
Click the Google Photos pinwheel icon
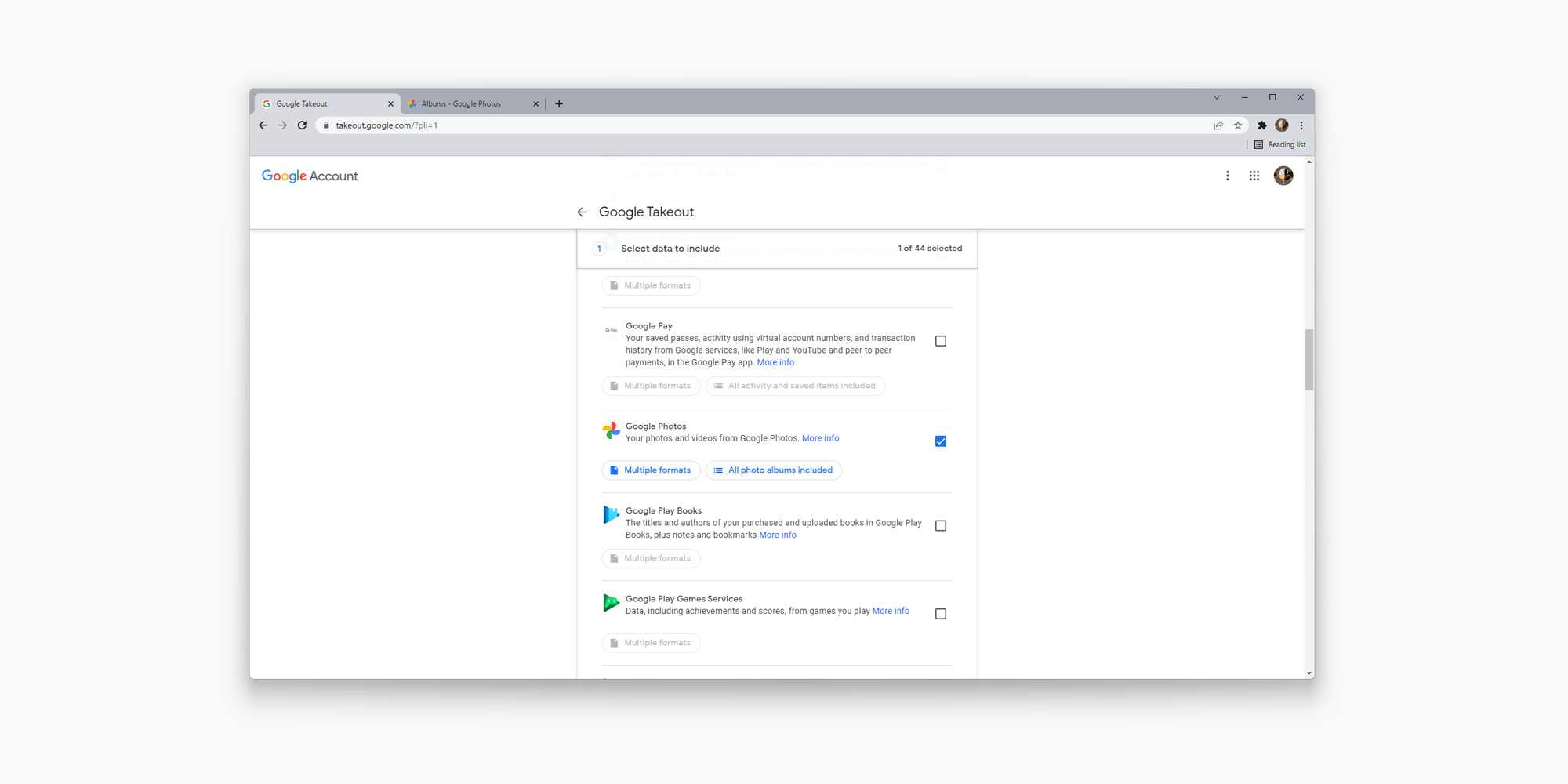(611, 430)
